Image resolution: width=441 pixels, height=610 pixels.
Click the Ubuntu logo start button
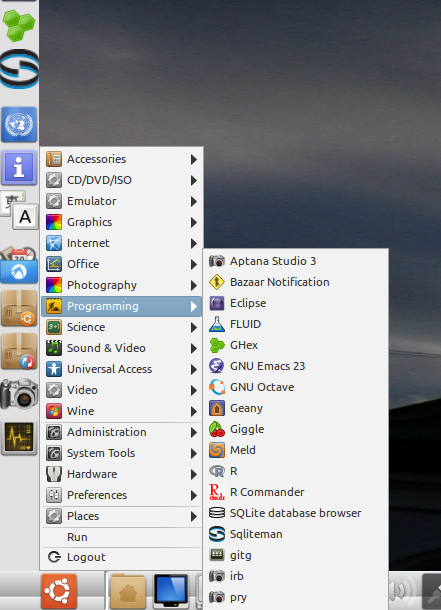point(59,591)
